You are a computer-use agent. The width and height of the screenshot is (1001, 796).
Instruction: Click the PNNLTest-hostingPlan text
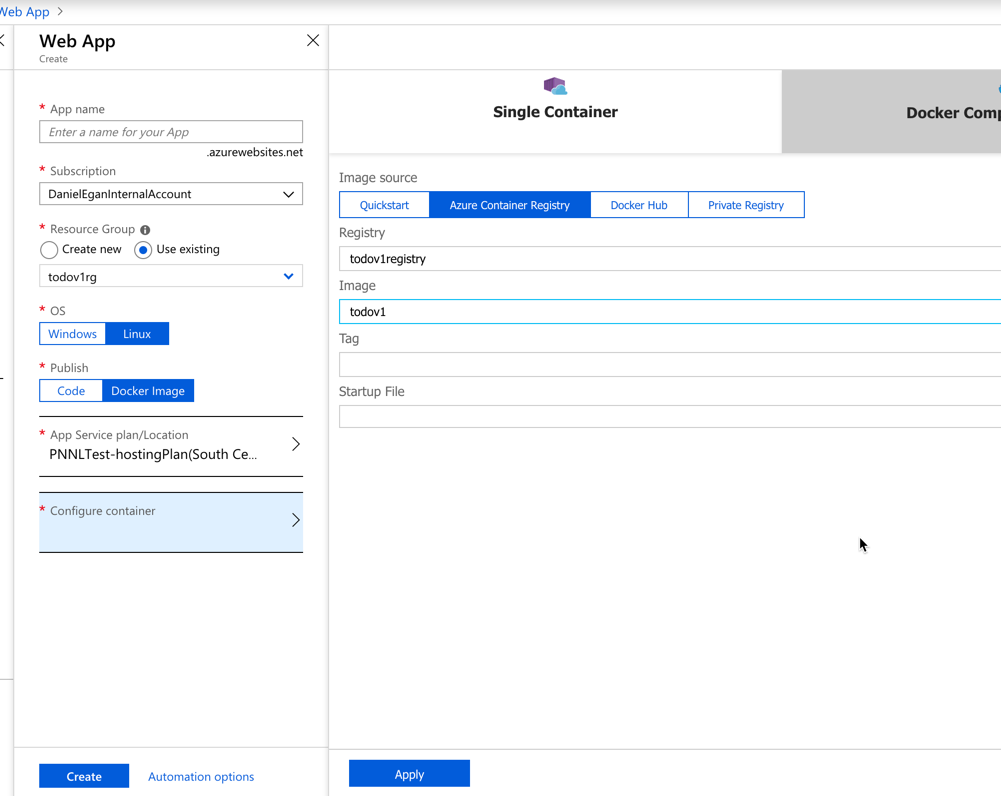(x=153, y=454)
